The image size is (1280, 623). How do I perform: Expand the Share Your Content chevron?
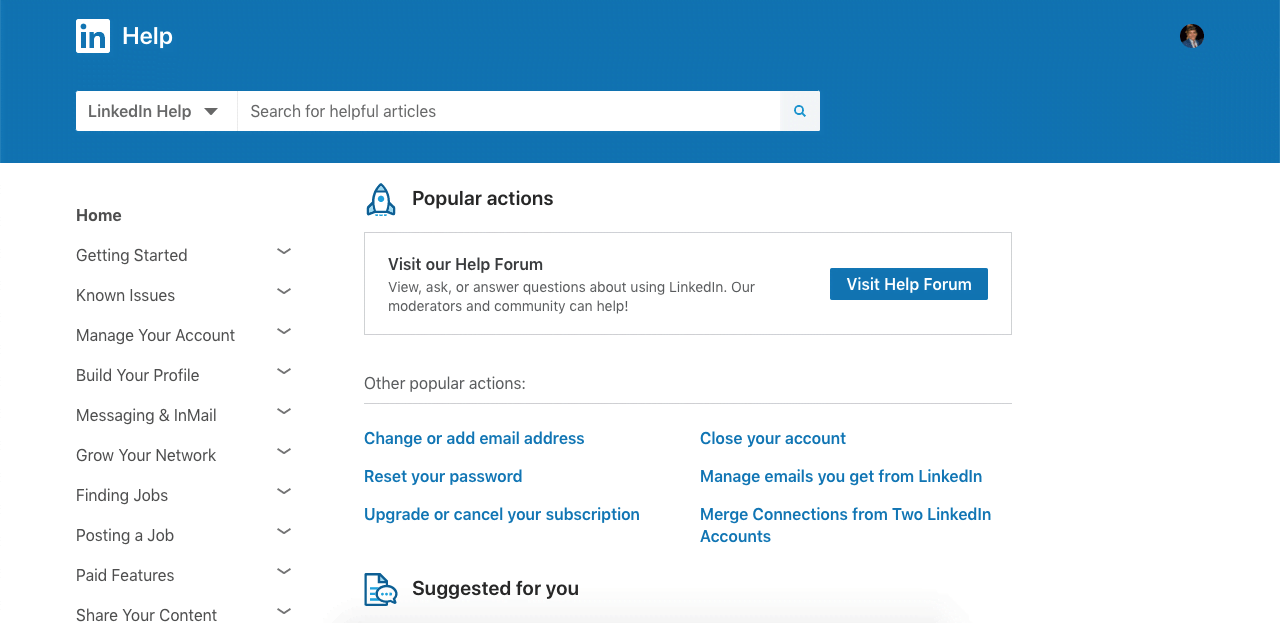point(284,611)
